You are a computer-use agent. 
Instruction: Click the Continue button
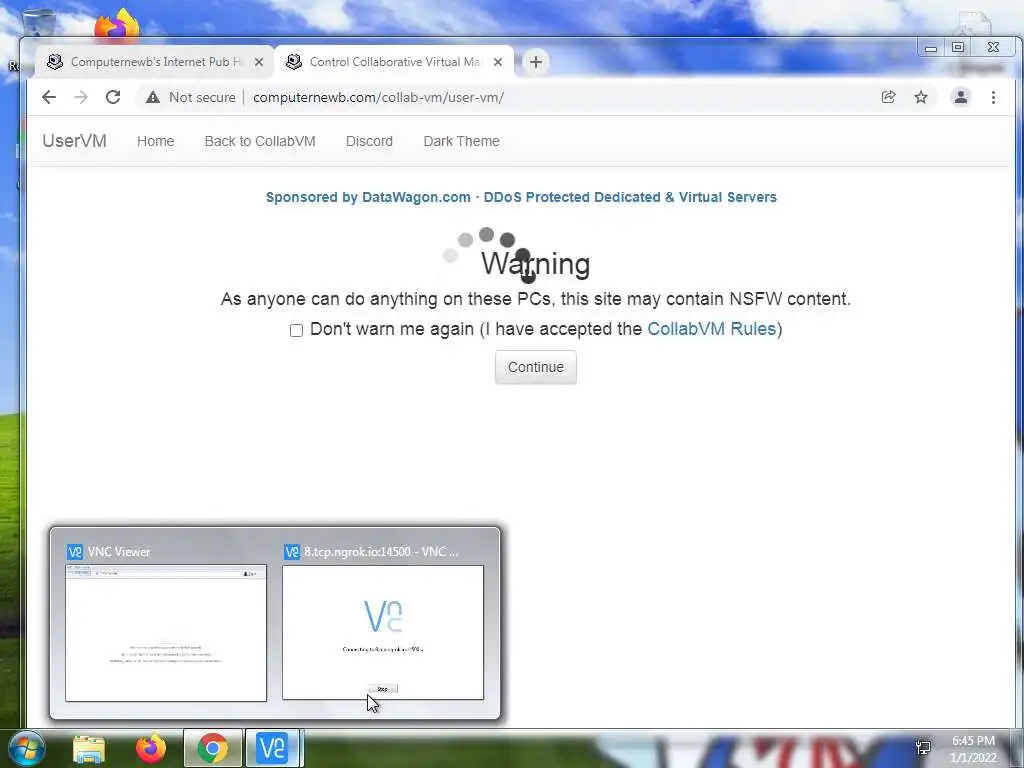click(x=536, y=367)
